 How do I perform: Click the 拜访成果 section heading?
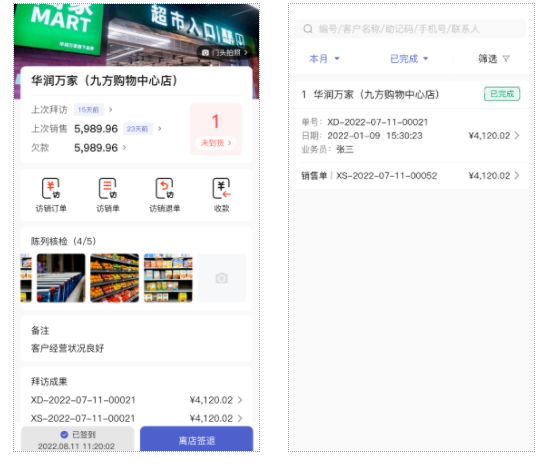click(49, 382)
